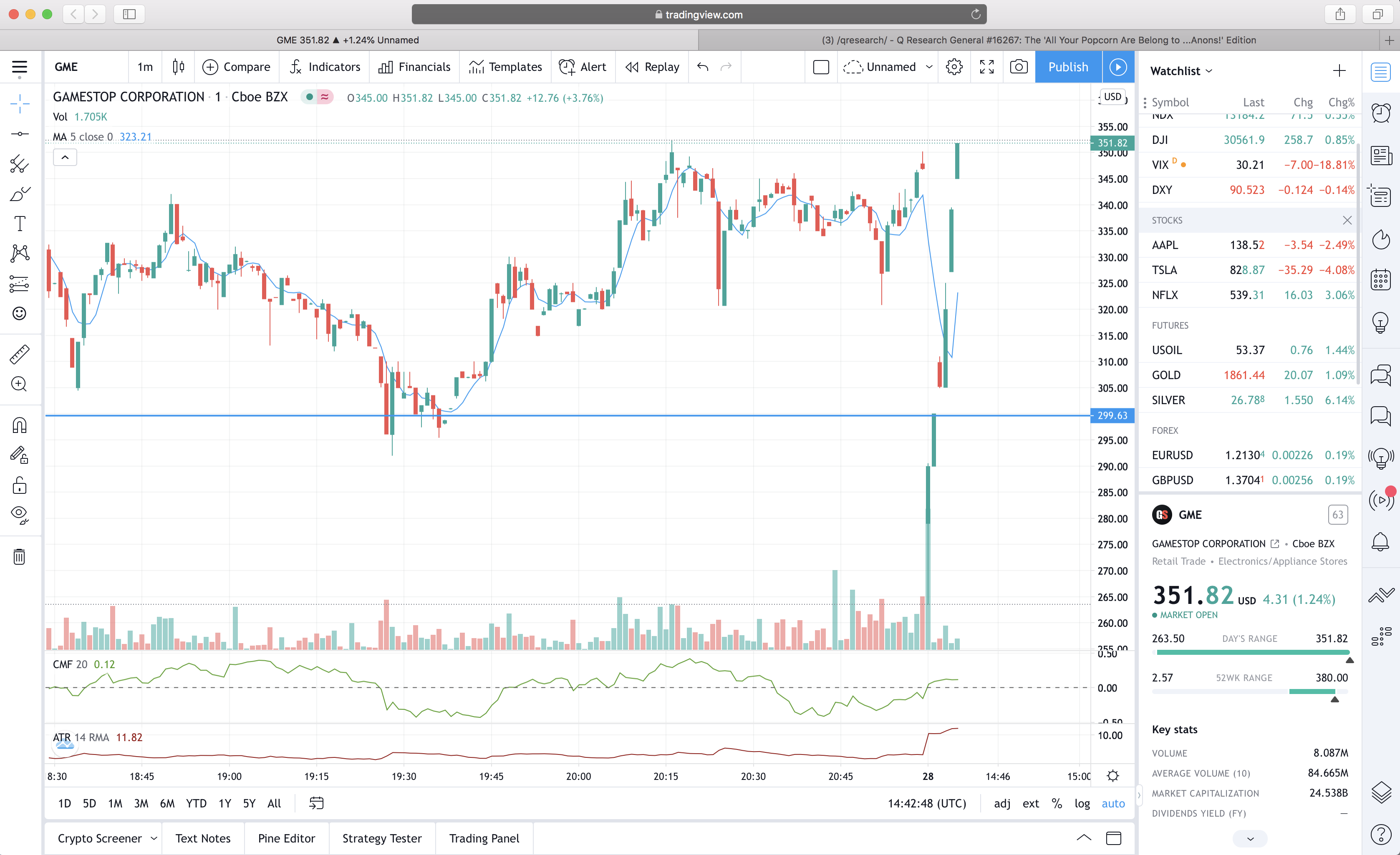
Task: Open the Text Notes tab
Action: (x=203, y=839)
